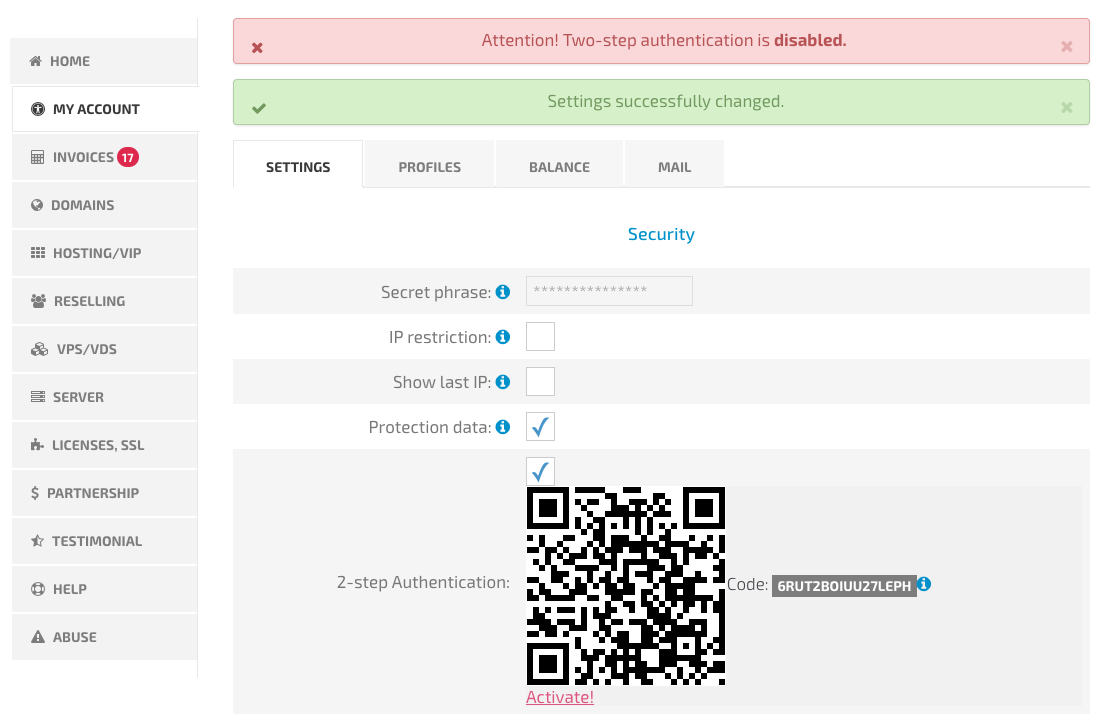Uncheck the 2-step Authentication checkbox
The width and height of the screenshot is (1102, 720).
click(540, 471)
